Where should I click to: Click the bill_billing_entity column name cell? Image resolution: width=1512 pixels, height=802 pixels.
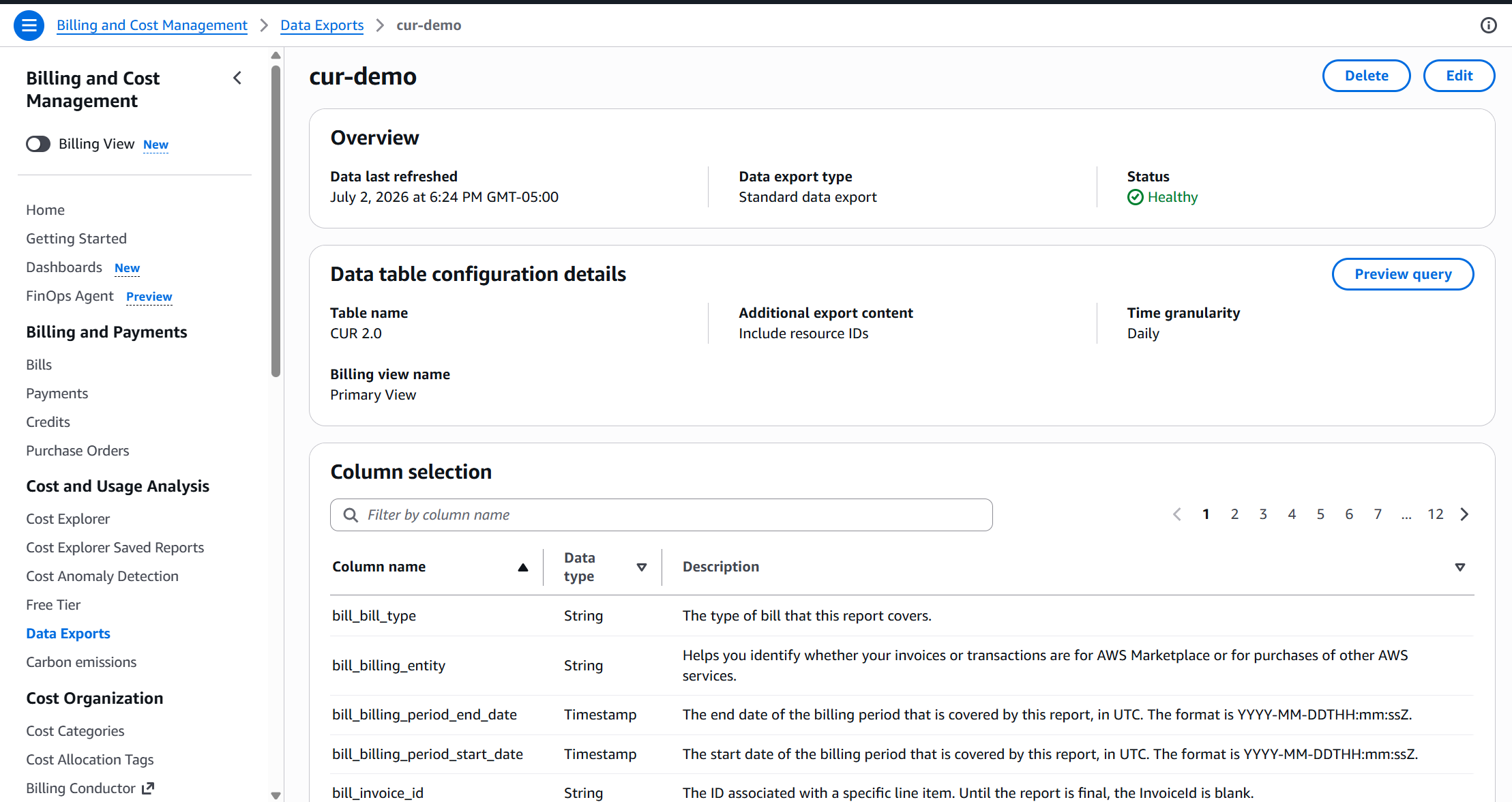(x=389, y=666)
